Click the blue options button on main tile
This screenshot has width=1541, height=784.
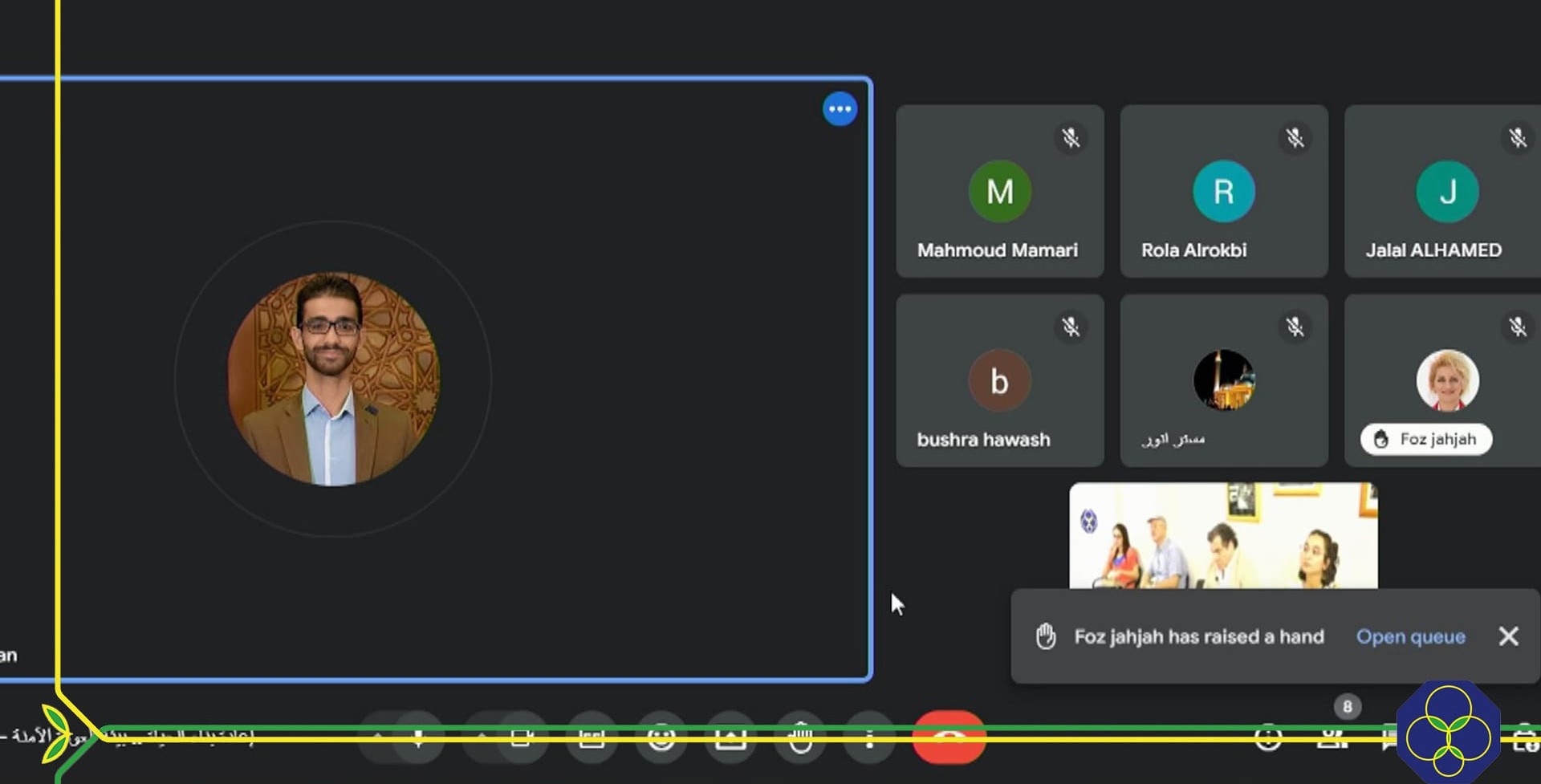pos(840,109)
